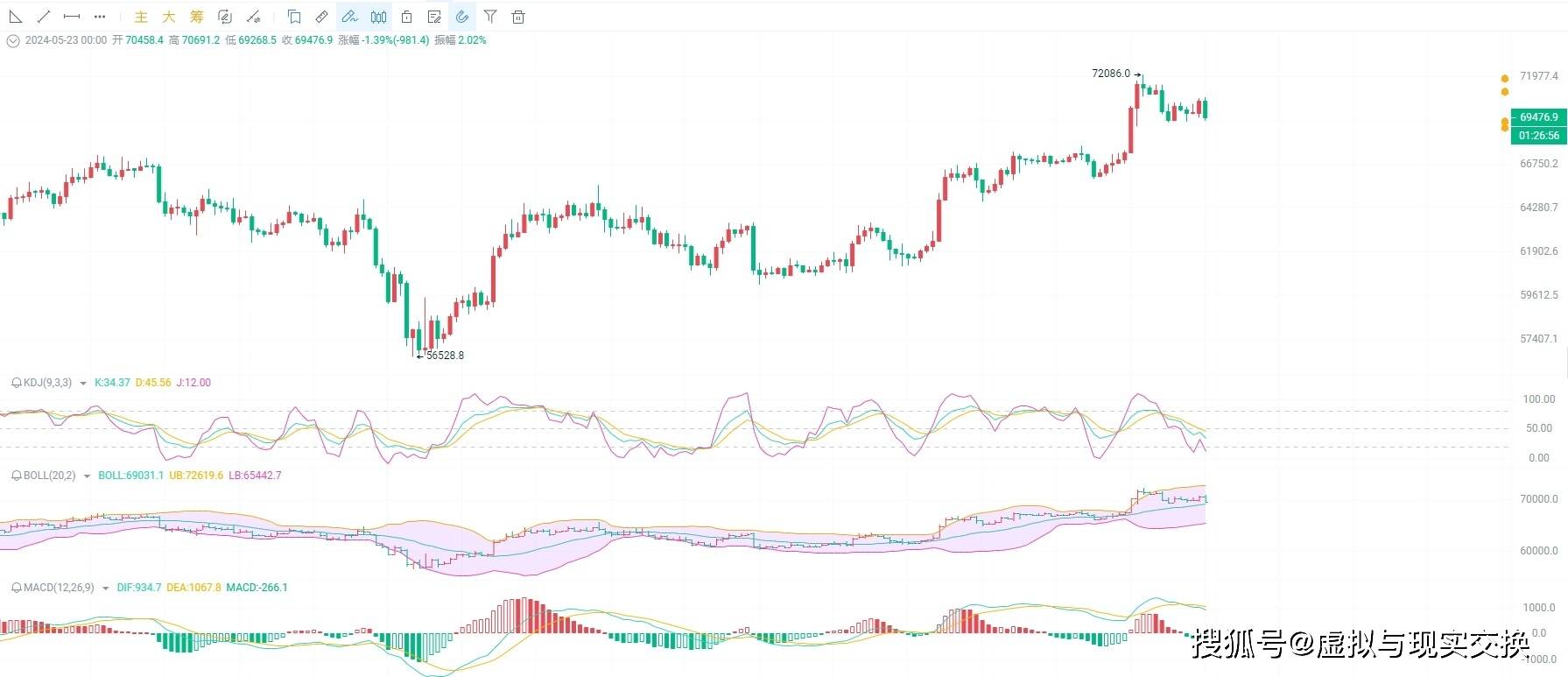Click the 69476.9 current price label
This screenshot has width=1568, height=677.
[1538, 116]
